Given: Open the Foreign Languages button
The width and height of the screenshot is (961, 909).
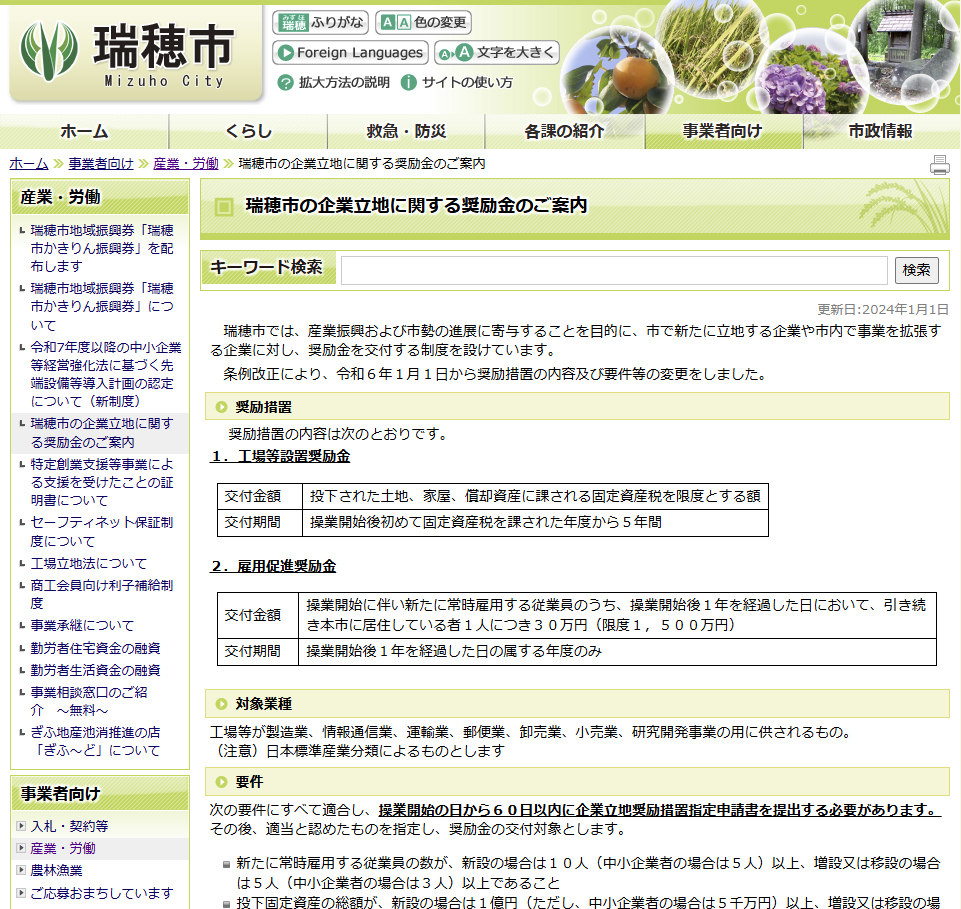Looking at the screenshot, I should point(350,53).
